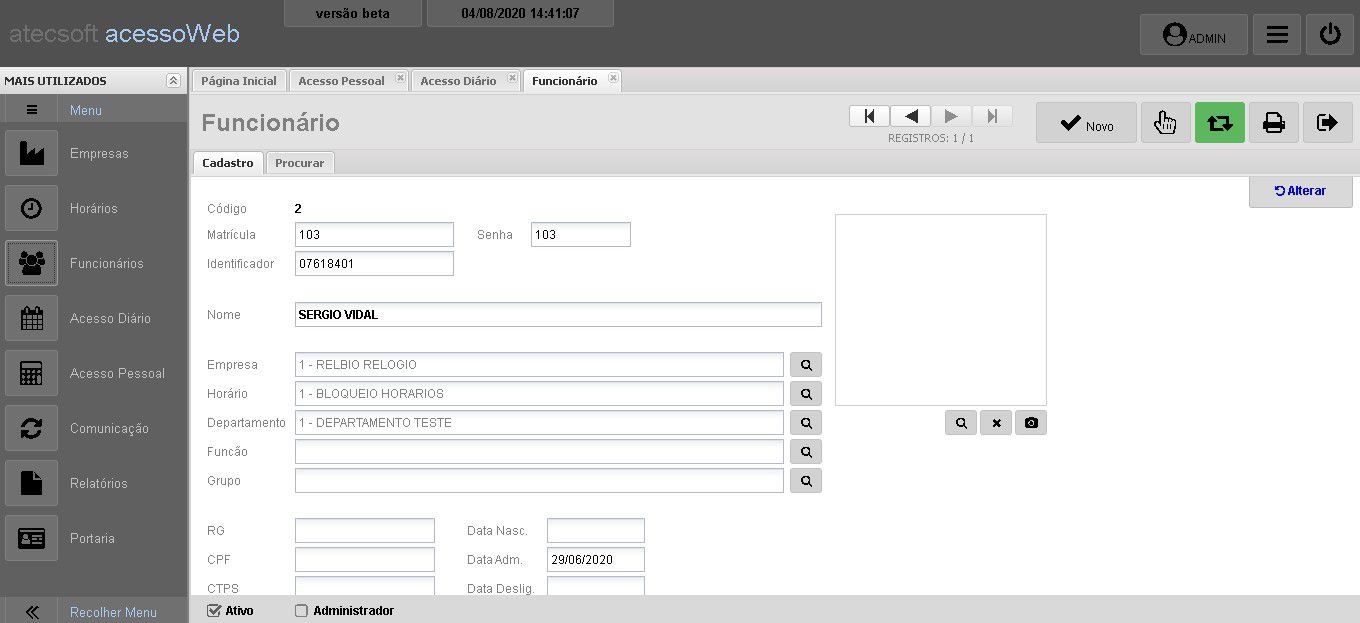
Task: Click the hamburger Menu icon in sidebar
Action: click(32, 110)
